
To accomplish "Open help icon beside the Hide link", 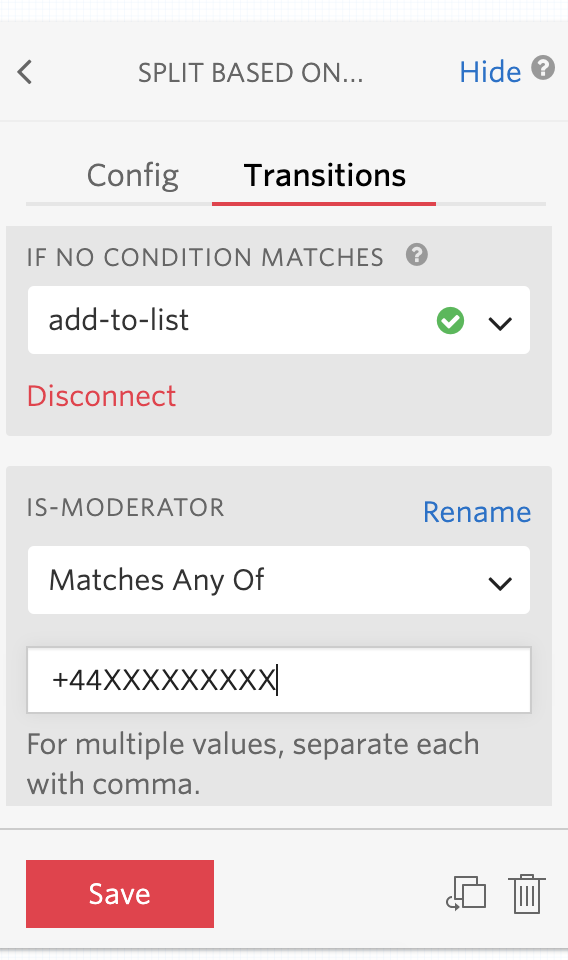I will click(x=543, y=68).
